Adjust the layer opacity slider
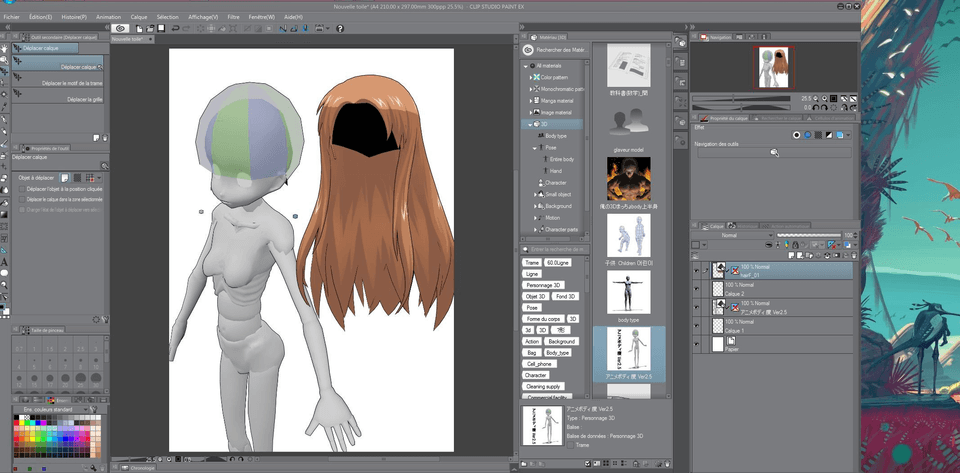960x473 pixels. click(x=809, y=236)
